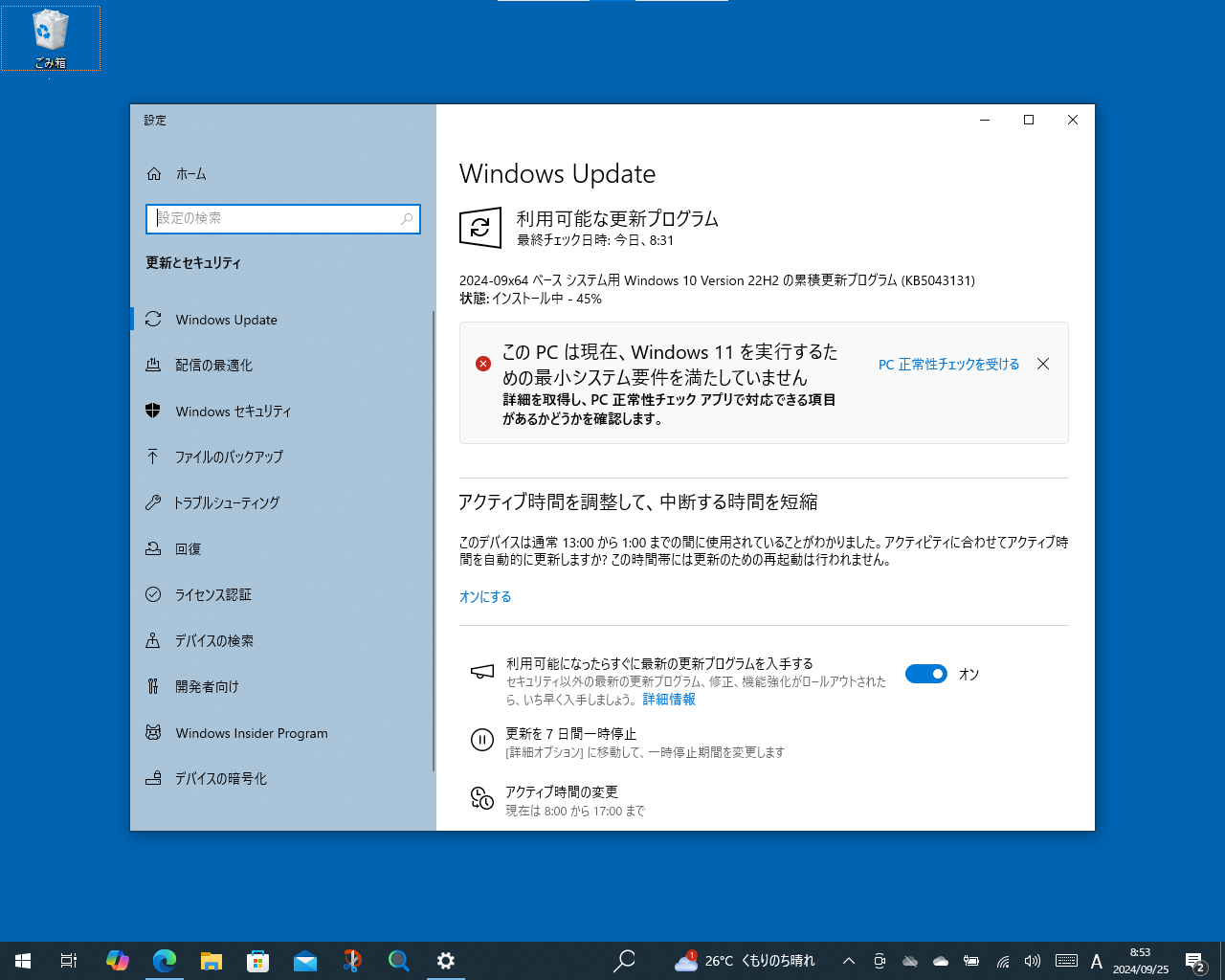Open the Start menu

point(21,960)
